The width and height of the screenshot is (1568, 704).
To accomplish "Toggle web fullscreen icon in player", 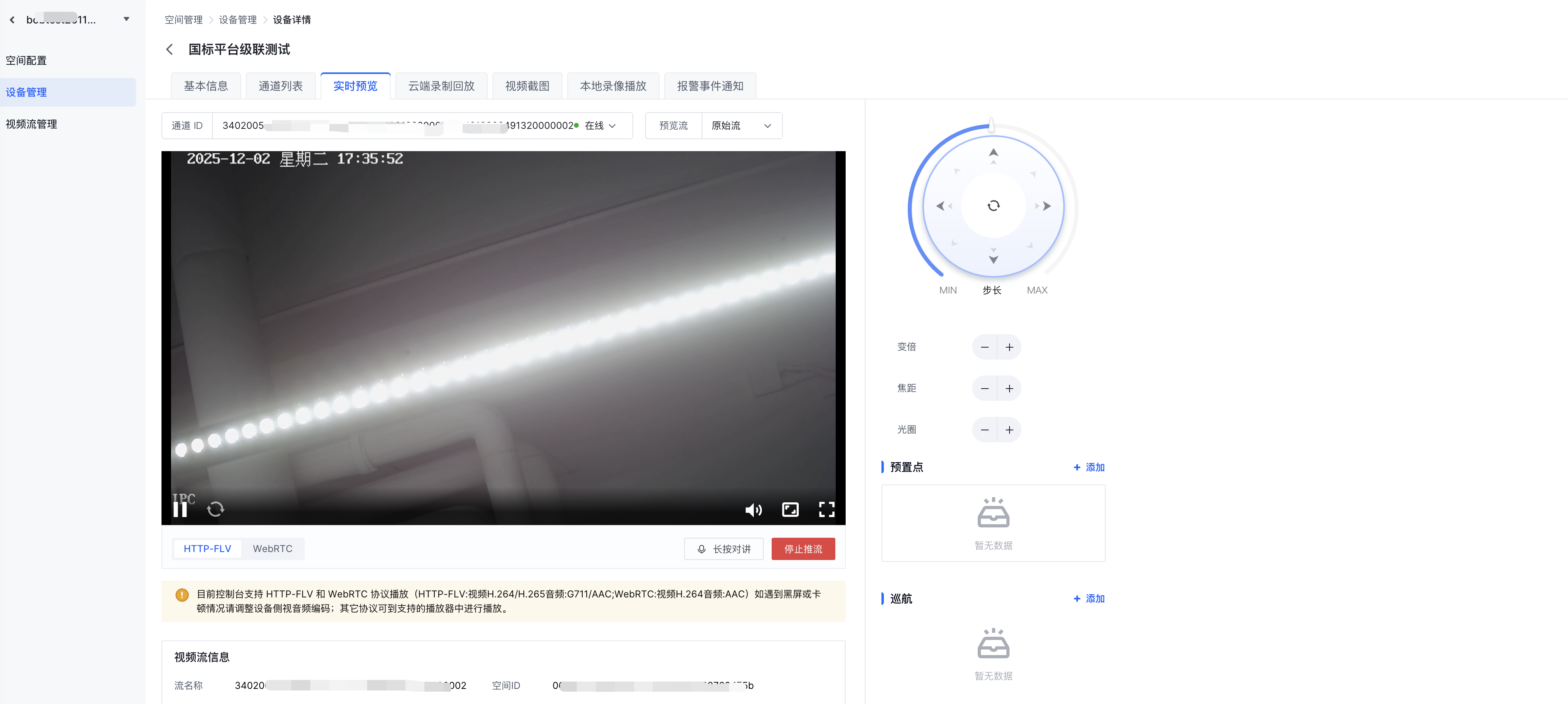I will pyautogui.click(x=790, y=509).
